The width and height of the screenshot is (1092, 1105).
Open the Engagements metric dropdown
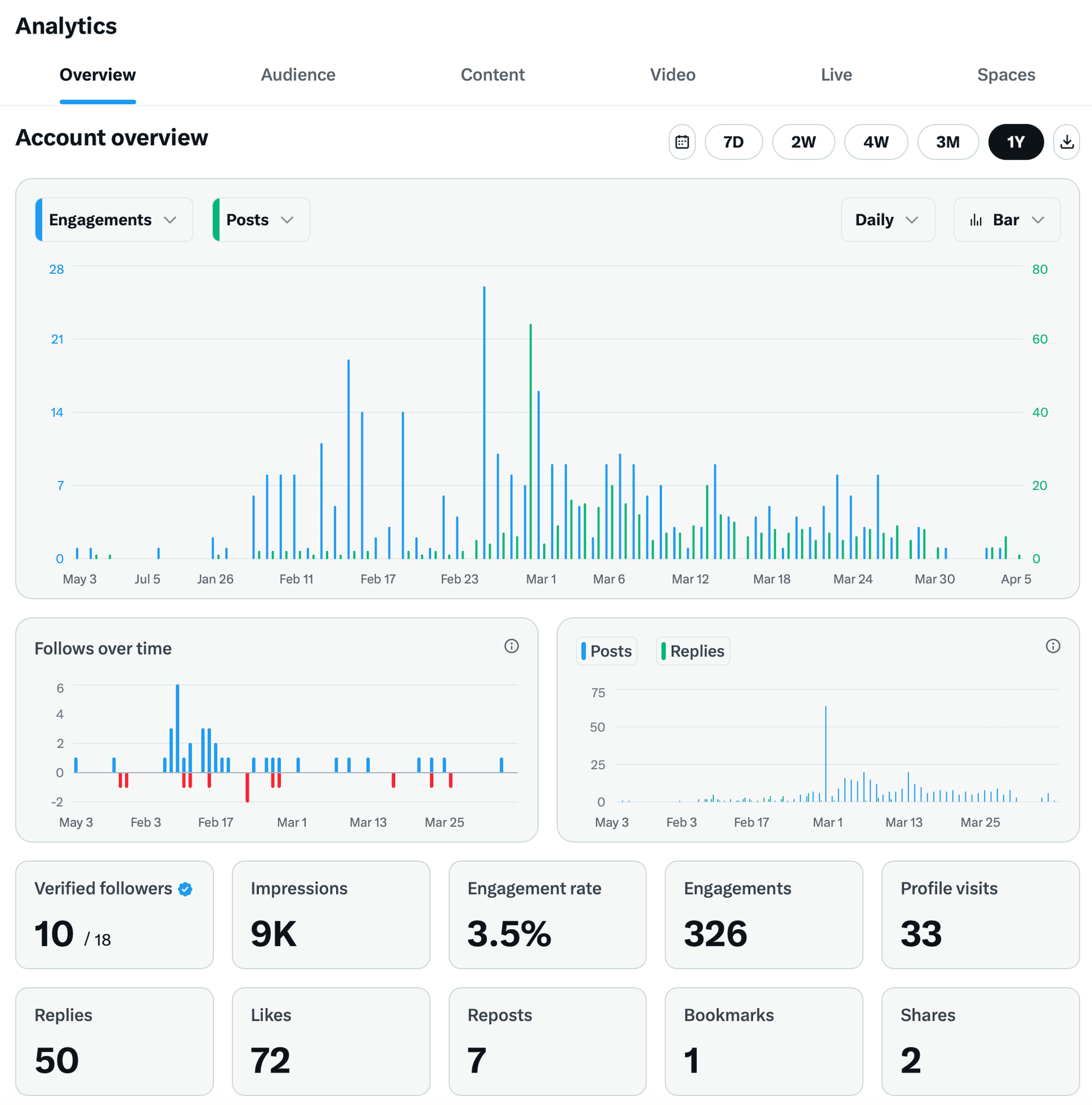tap(113, 220)
